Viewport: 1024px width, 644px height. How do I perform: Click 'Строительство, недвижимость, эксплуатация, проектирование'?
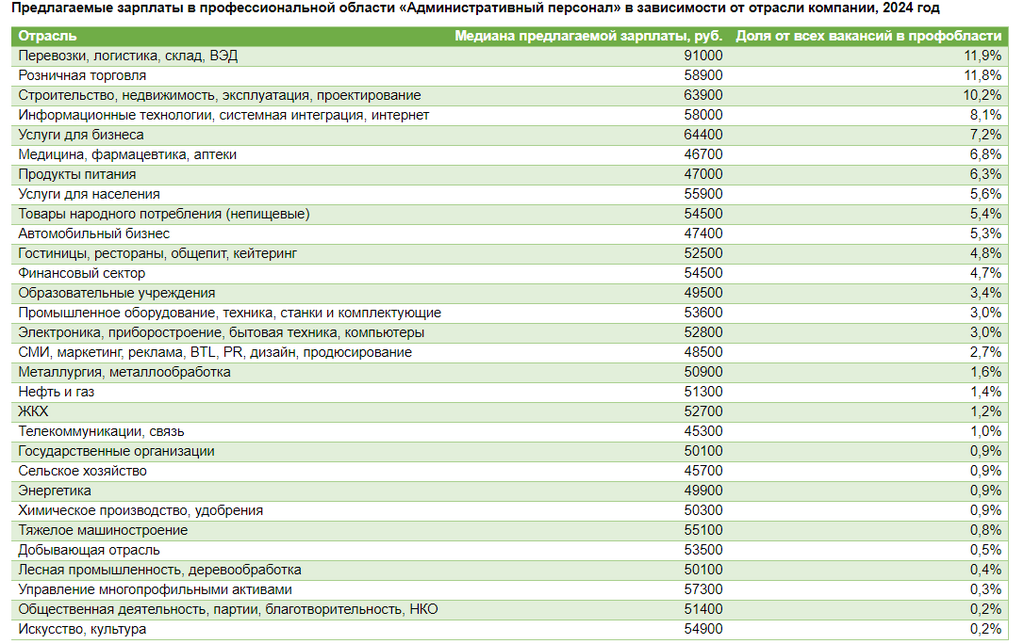[x=219, y=95]
